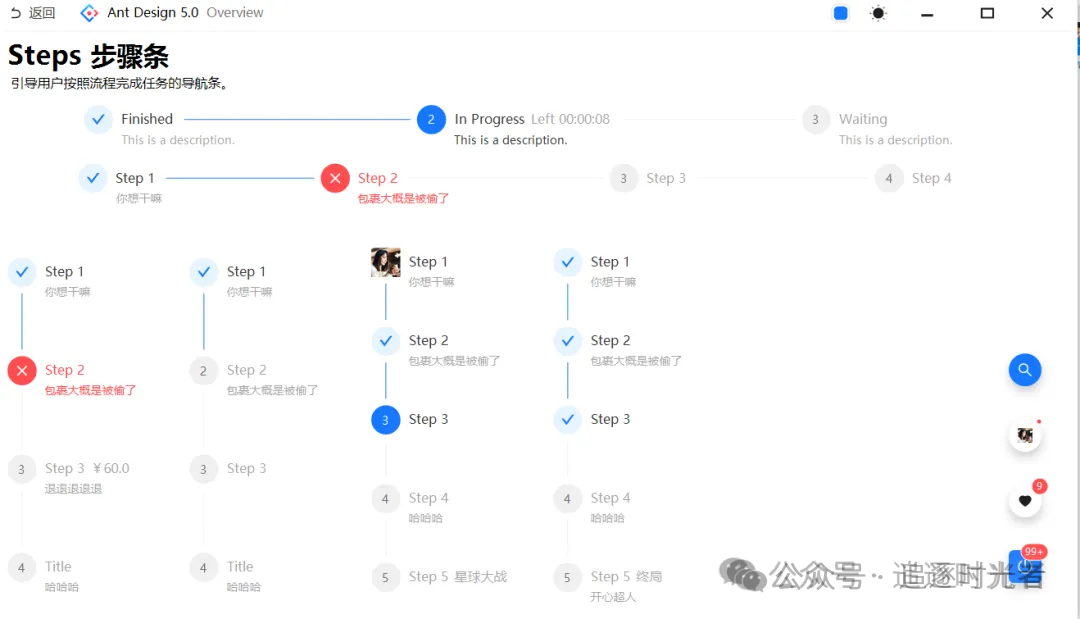
Task: Click the number 4 circle directly above Step 5 星球大战
Action: [386, 499]
